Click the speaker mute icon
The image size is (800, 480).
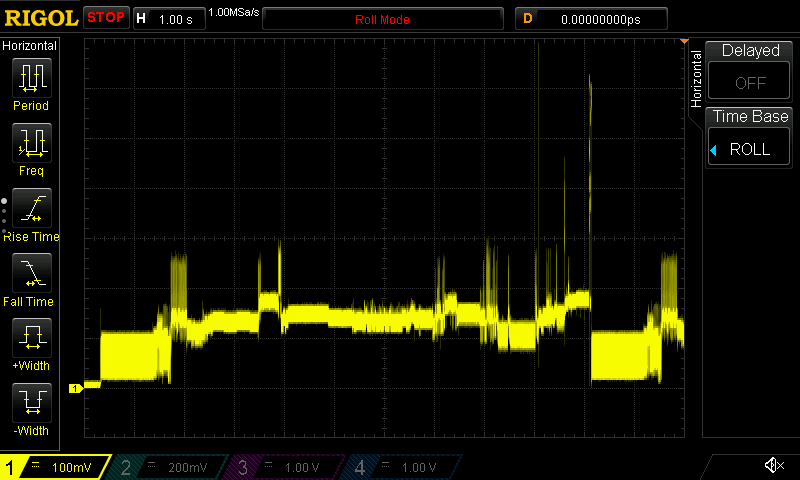point(773,466)
